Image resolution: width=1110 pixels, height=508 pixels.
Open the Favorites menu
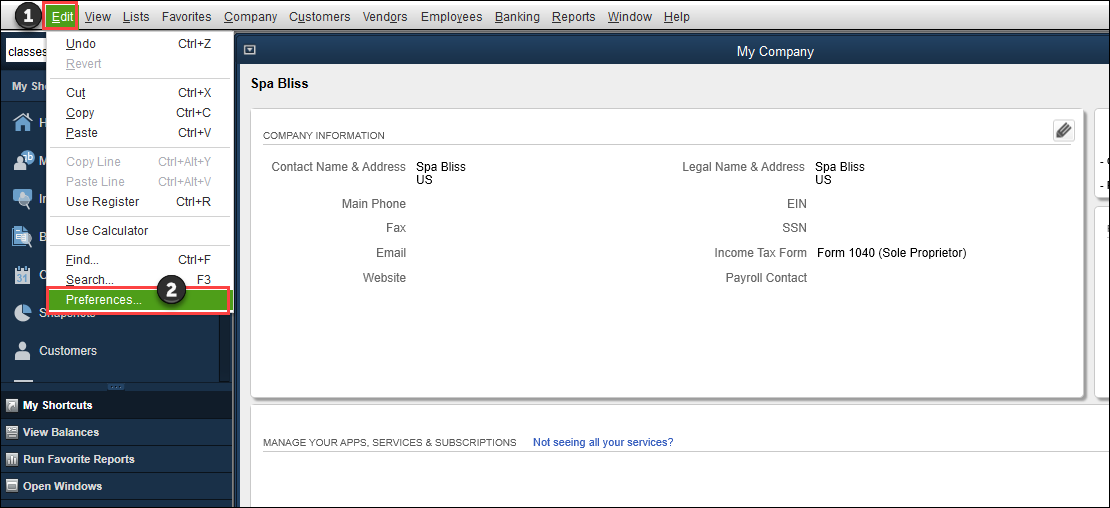pyautogui.click(x=186, y=16)
